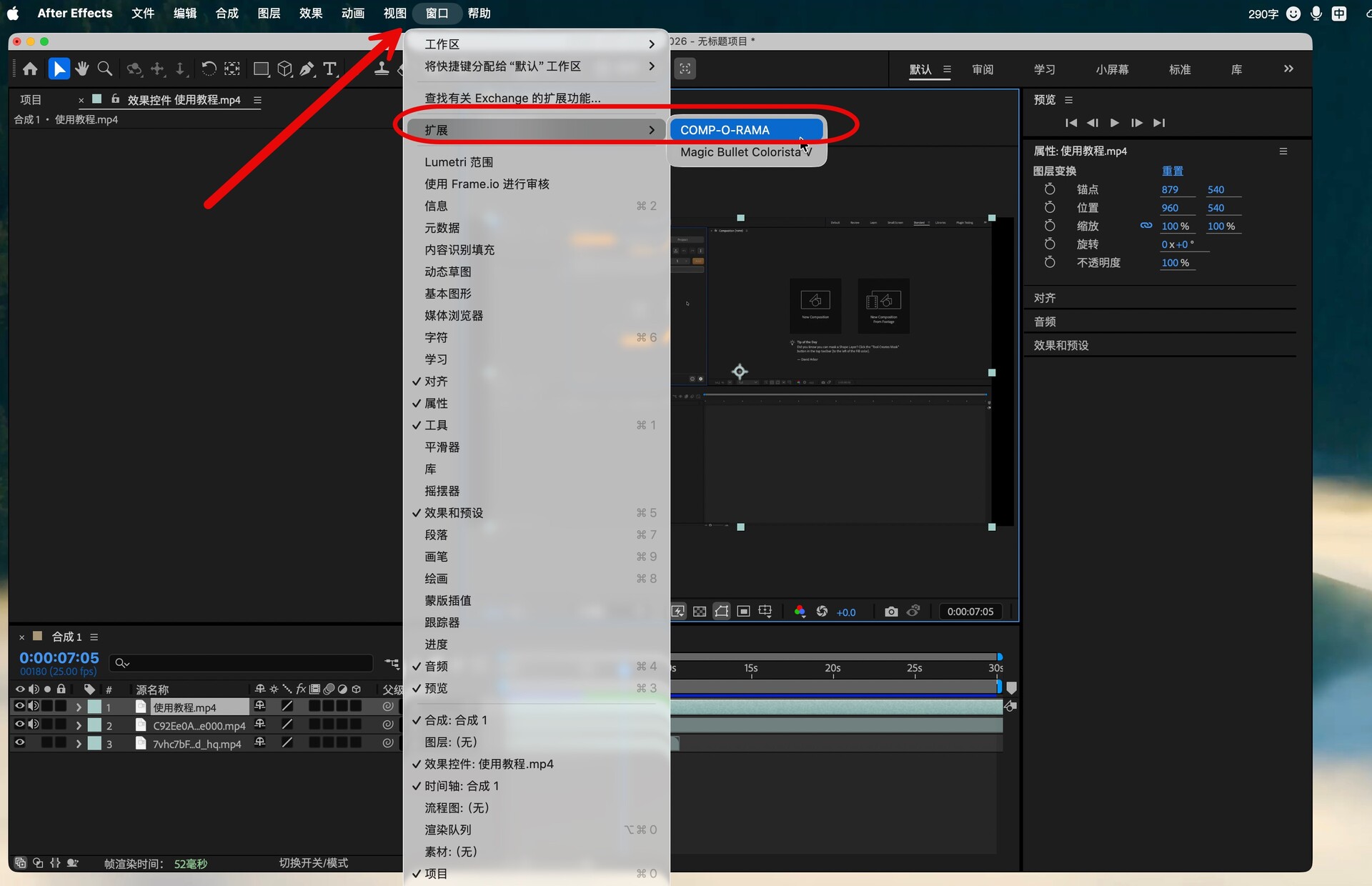Screen dimensions: 1372x886
Task: Open the color channel display icon
Action: (800, 612)
